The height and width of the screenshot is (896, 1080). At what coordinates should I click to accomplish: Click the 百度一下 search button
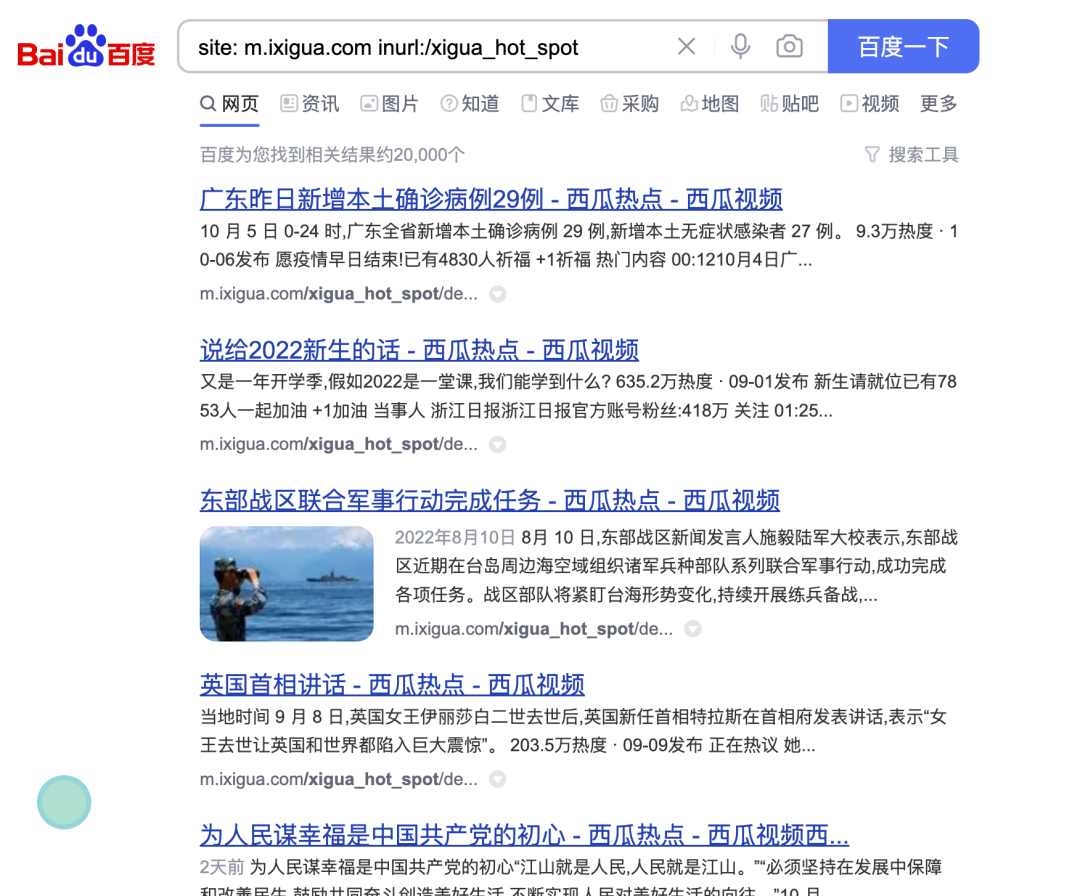[x=903, y=46]
